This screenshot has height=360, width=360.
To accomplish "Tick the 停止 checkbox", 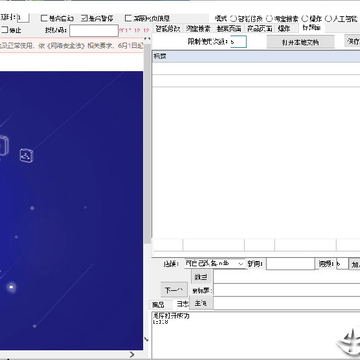I will [x=5, y=30].
